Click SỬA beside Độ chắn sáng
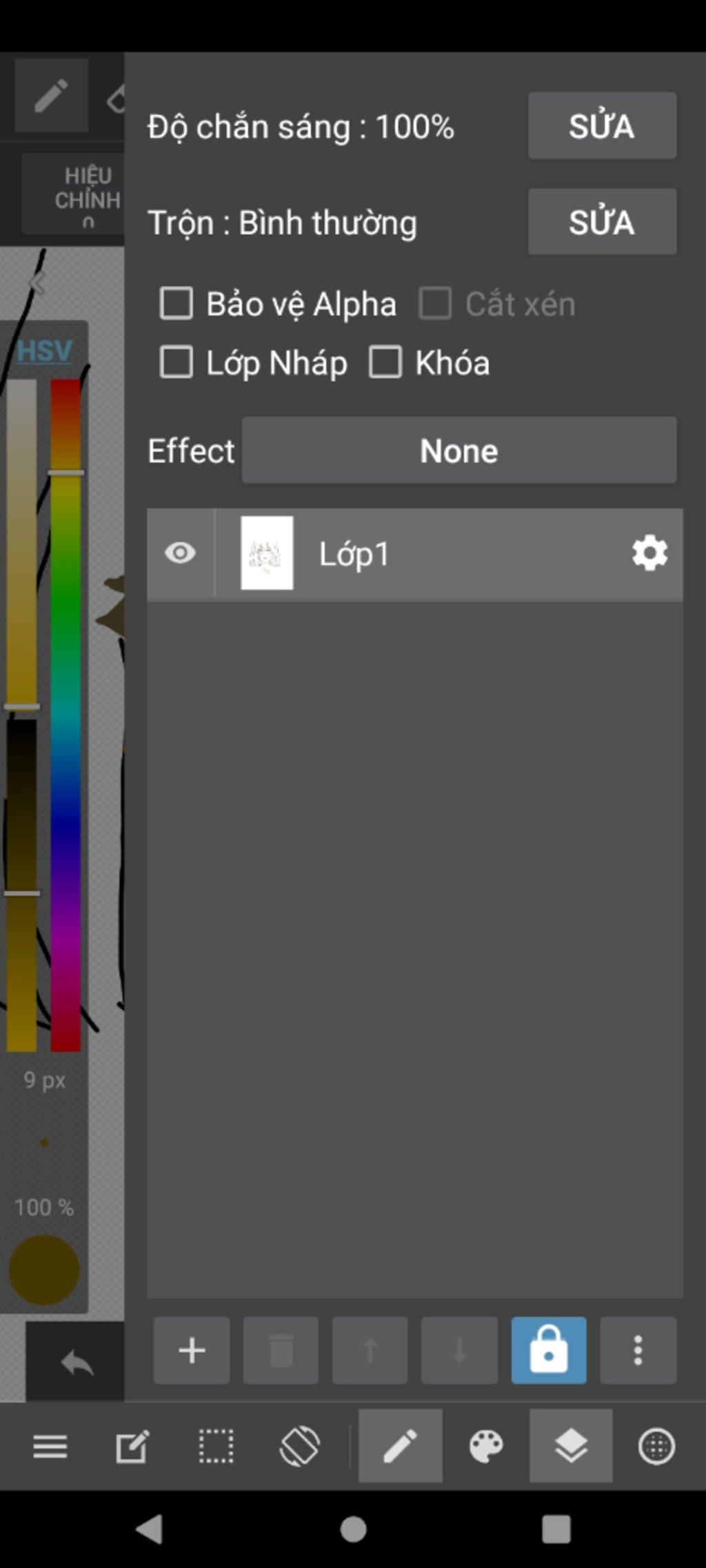 [x=602, y=126]
